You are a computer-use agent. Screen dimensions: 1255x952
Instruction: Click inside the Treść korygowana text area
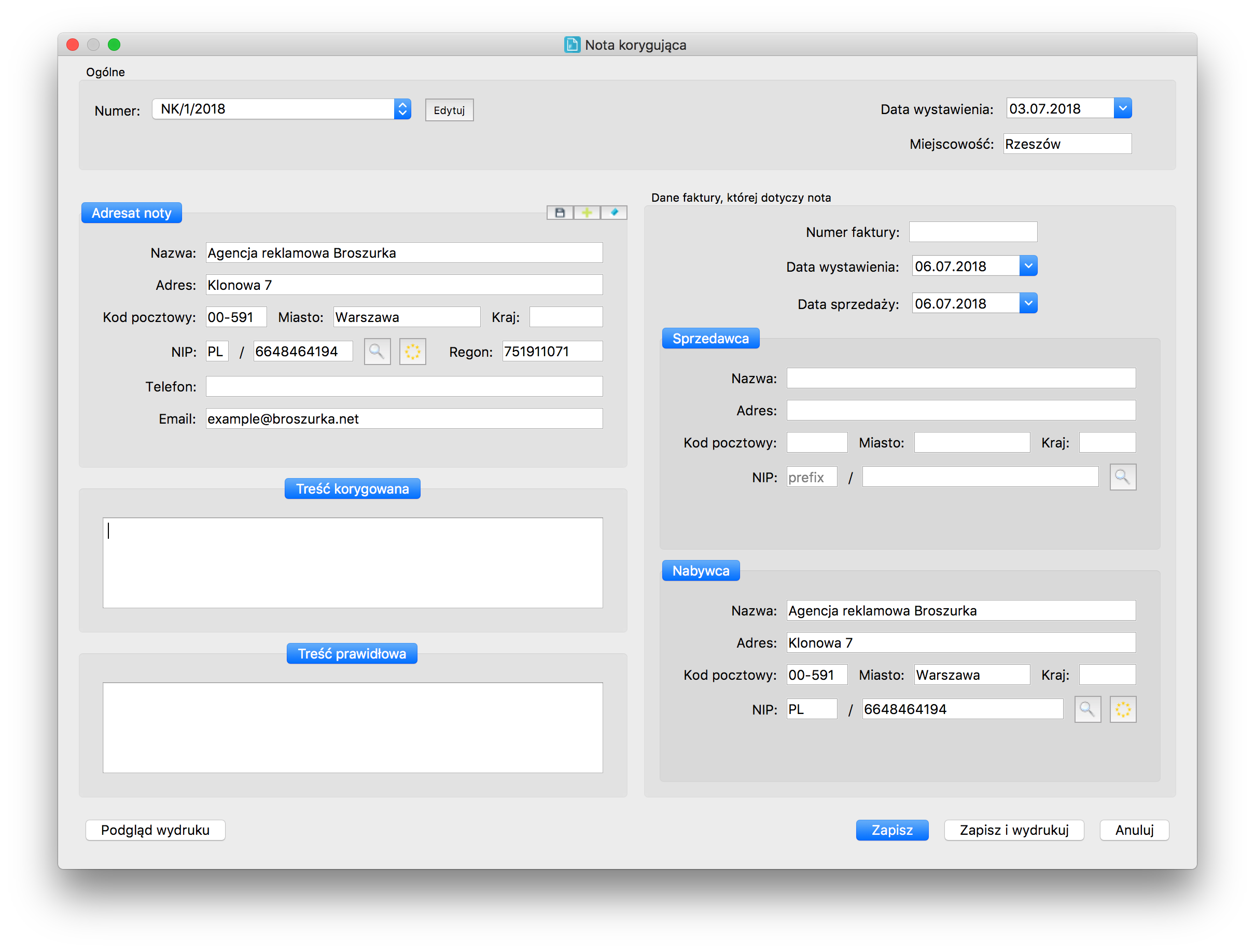pyautogui.click(x=352, y=563)
